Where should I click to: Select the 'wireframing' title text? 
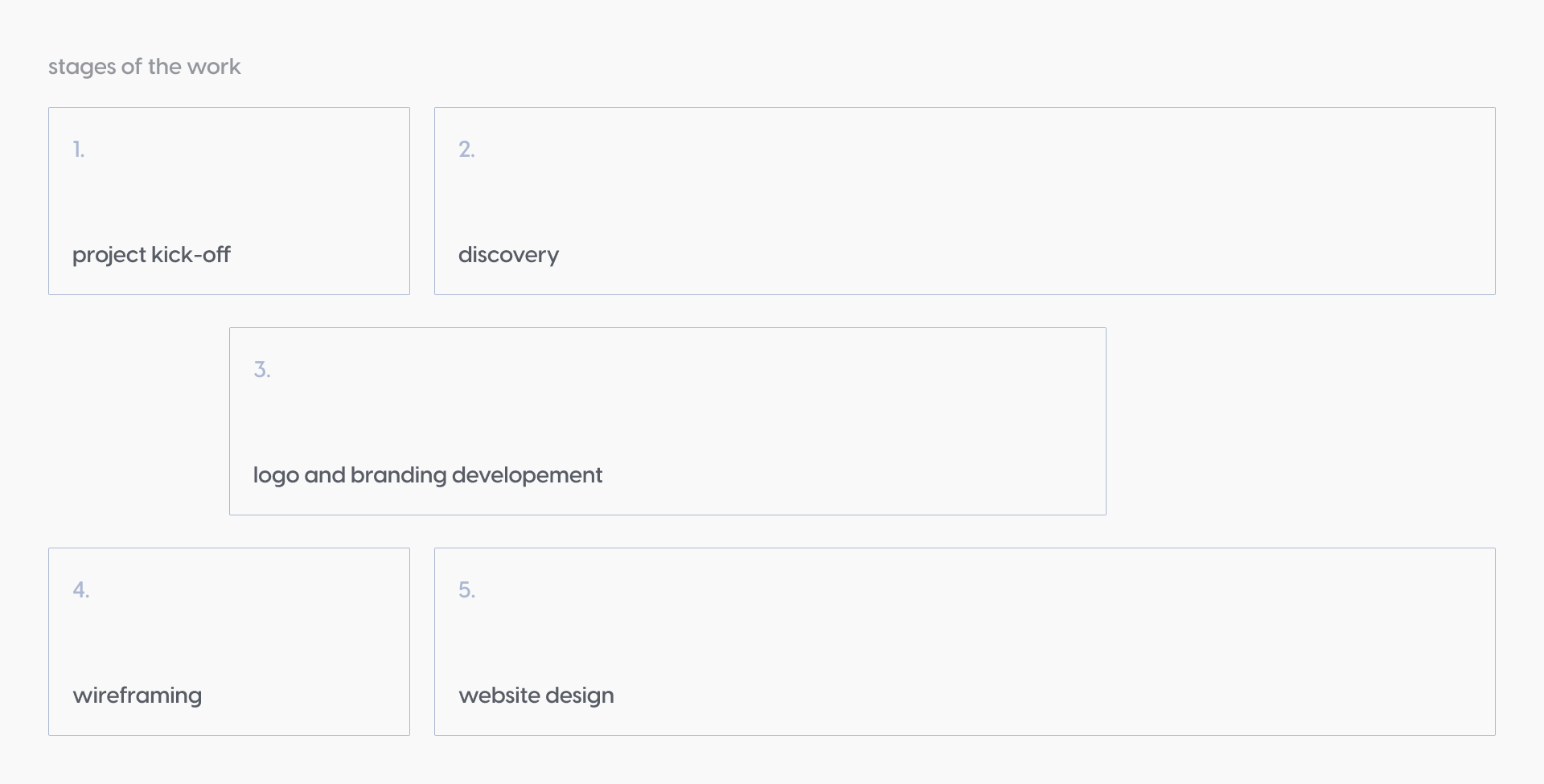click(138, 696)
